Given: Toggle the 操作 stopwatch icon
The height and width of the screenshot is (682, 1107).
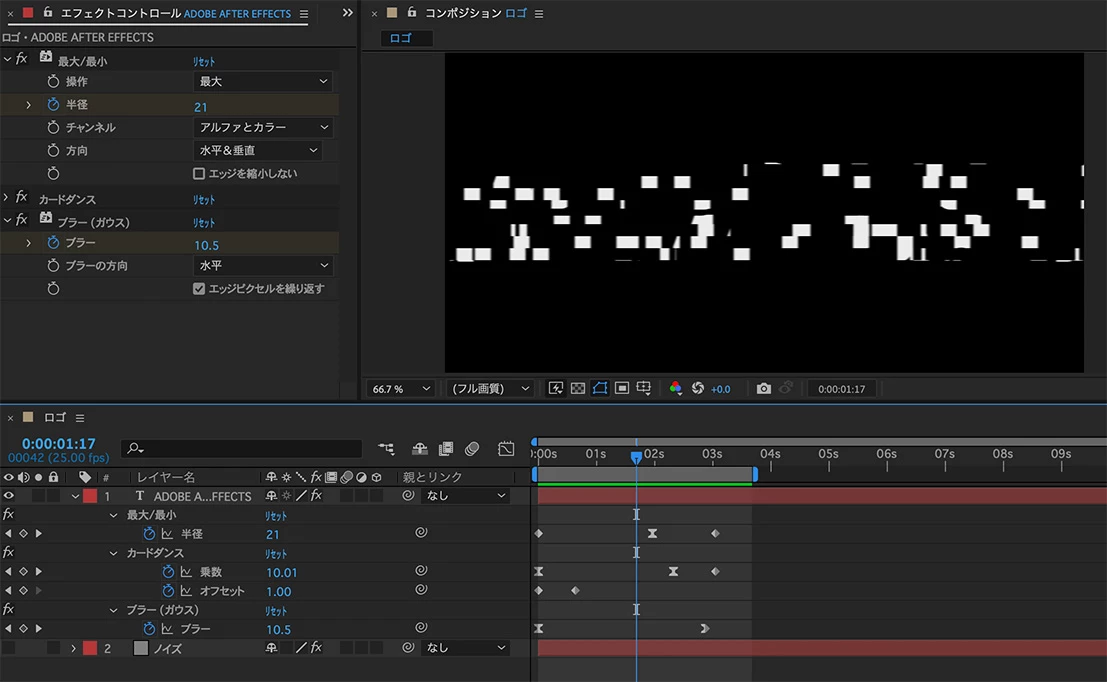Looking at the screenshot, I should click(x=53, y=81).
